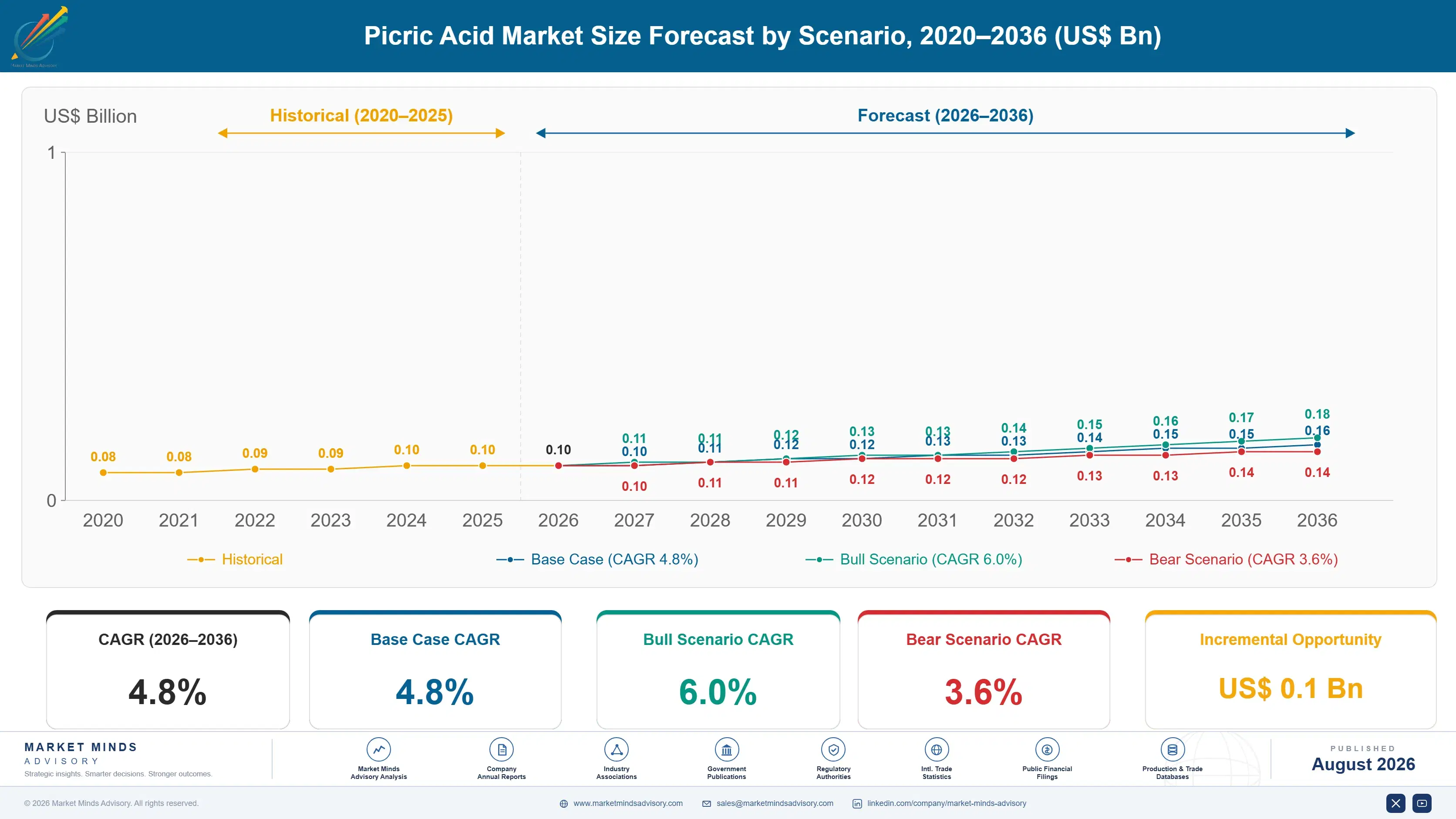The width and height of the screenshot is (1456, 819).
Task: Open linkedin.com/company/market-minds-advisory link
Action: 947,803
